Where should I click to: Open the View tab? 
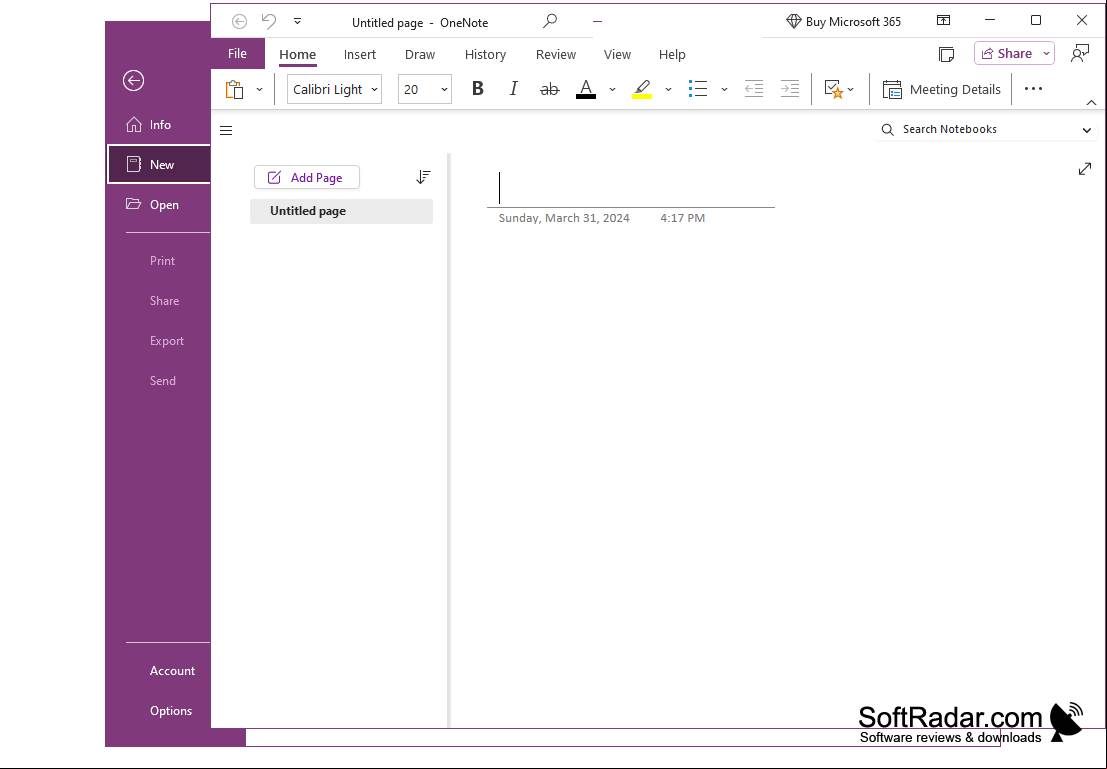(x=617, y=54)
